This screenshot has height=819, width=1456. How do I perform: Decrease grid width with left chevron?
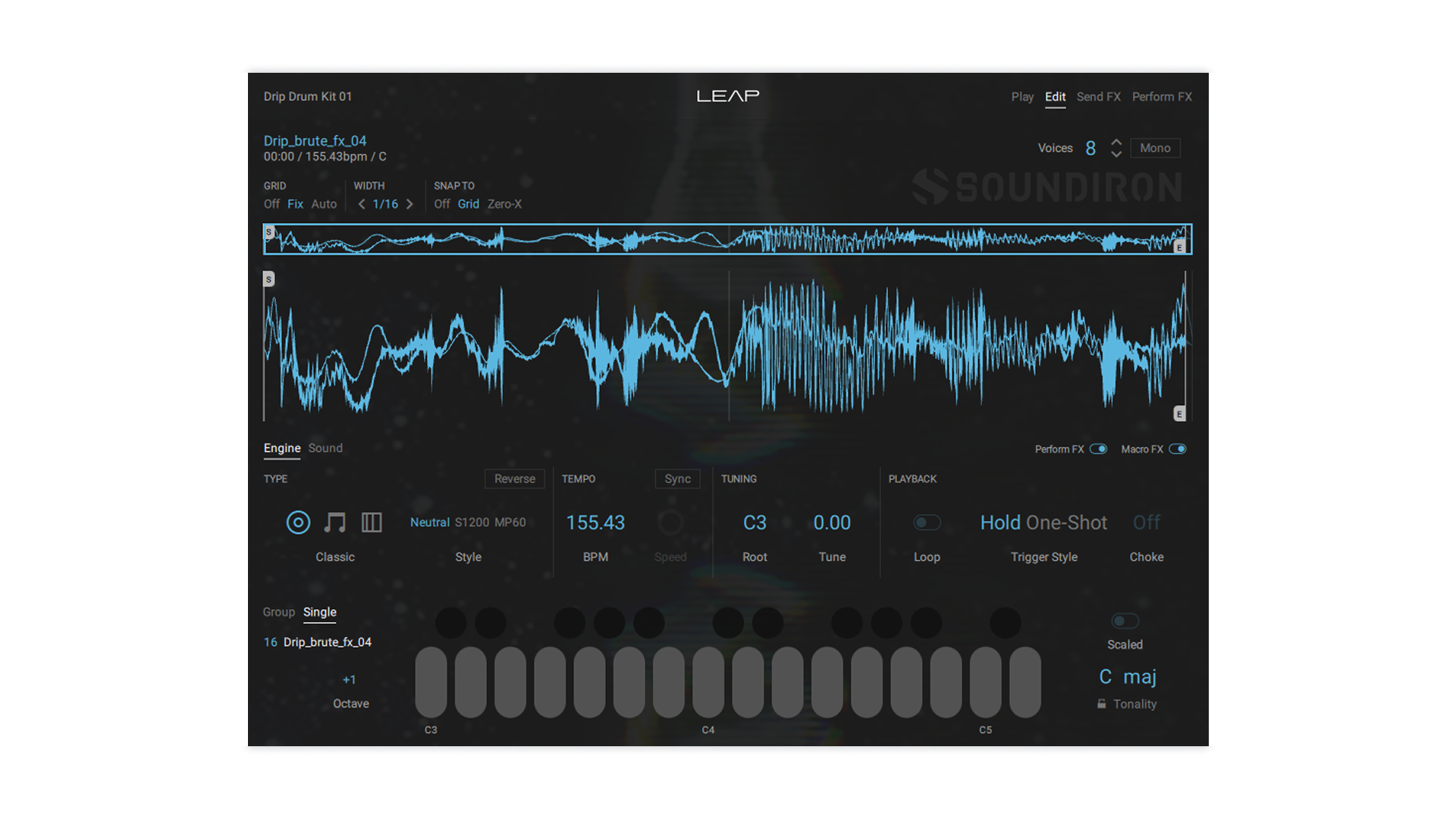click(362, 204)
